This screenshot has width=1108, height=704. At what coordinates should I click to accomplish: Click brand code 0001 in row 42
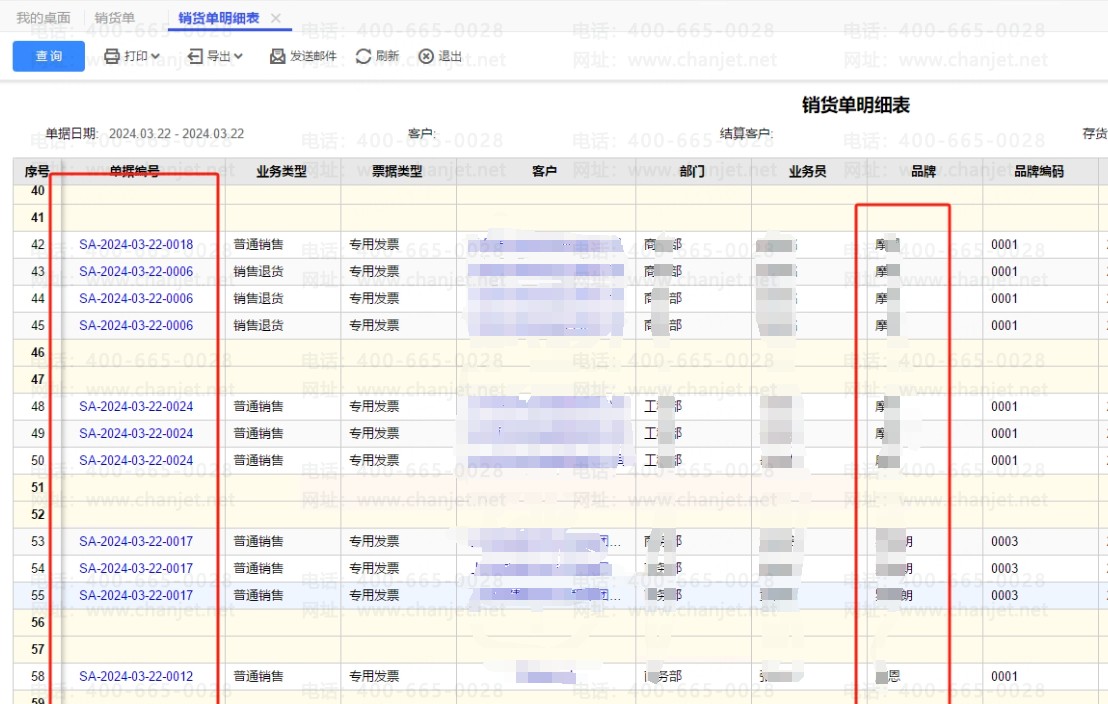(1004, 245)
